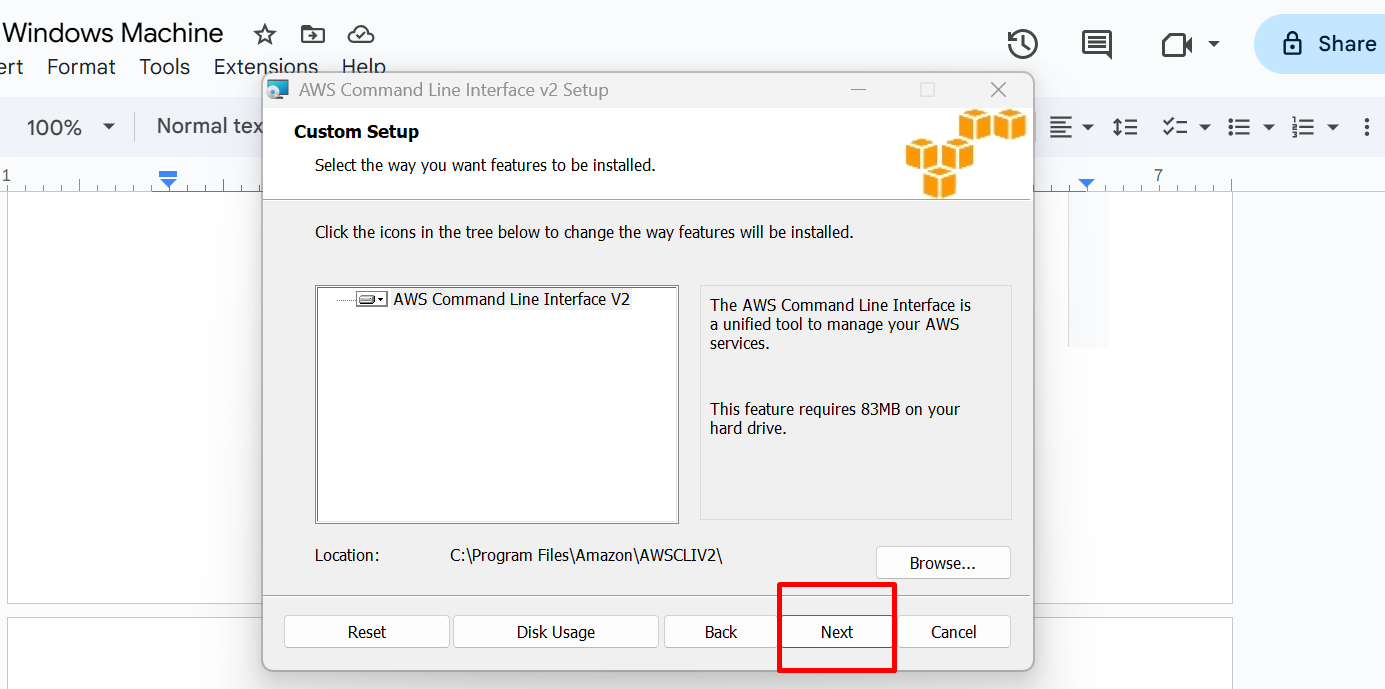Open the Extensions menu
1385x689 pixels.
tap(266, 67)
